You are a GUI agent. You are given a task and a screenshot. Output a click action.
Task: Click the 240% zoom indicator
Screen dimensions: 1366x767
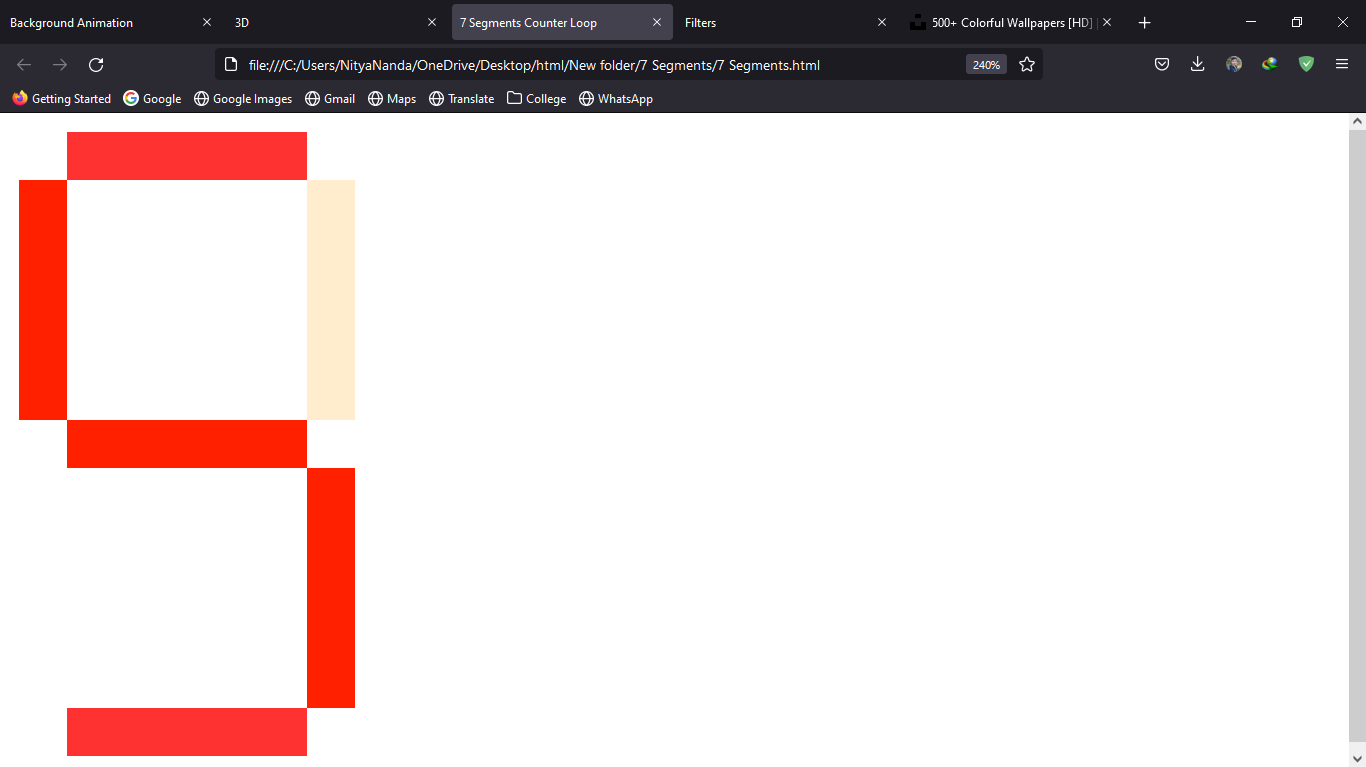click(x=985, y=64)
